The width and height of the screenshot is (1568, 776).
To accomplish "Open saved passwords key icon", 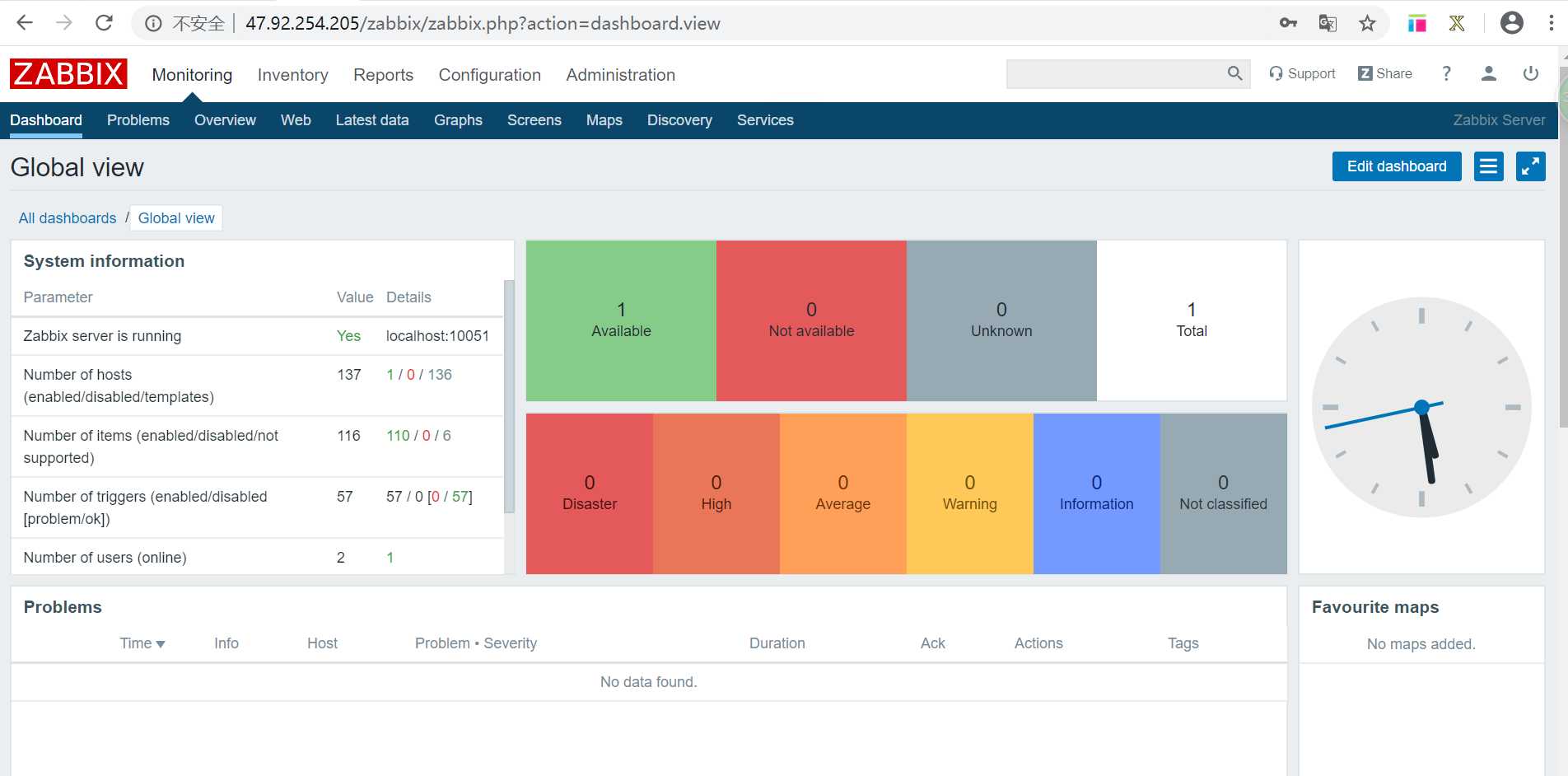I will click(1288, 23).
